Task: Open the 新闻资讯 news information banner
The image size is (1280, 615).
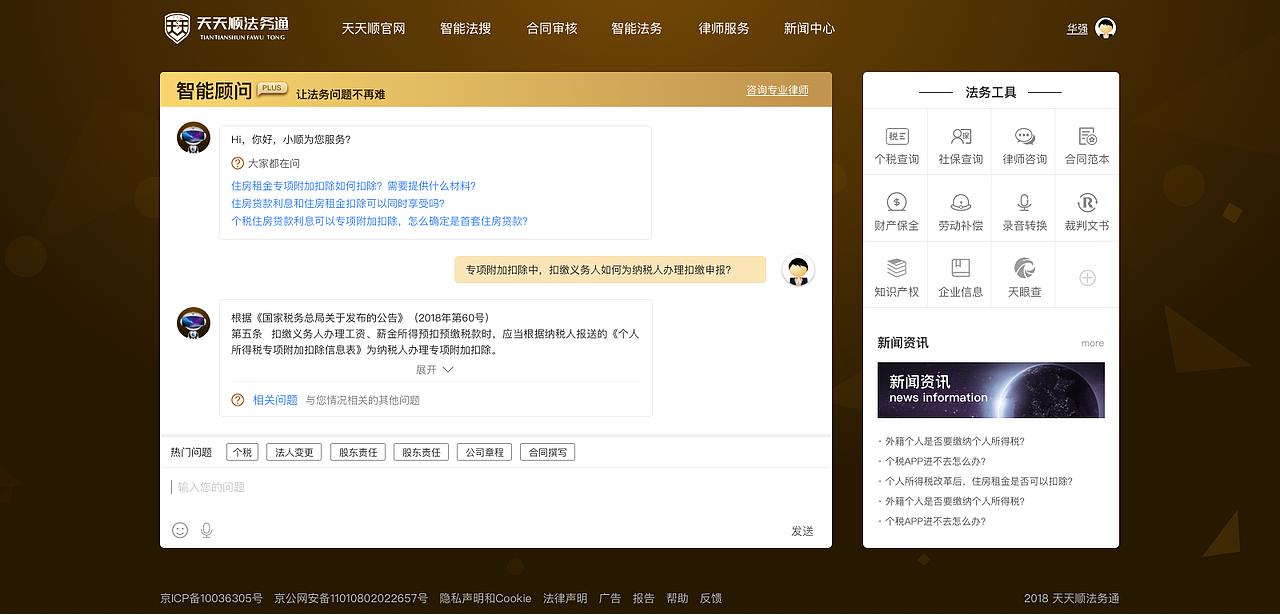Action: point(991,390)
